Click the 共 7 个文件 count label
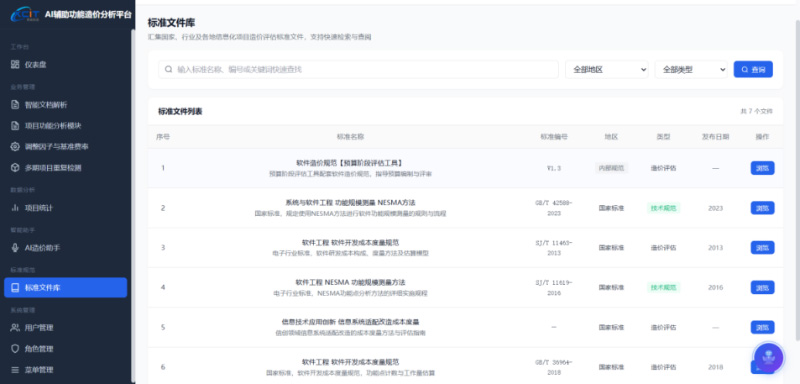The height and width of the screenshot is (384, 800). [x=756, y=111]
